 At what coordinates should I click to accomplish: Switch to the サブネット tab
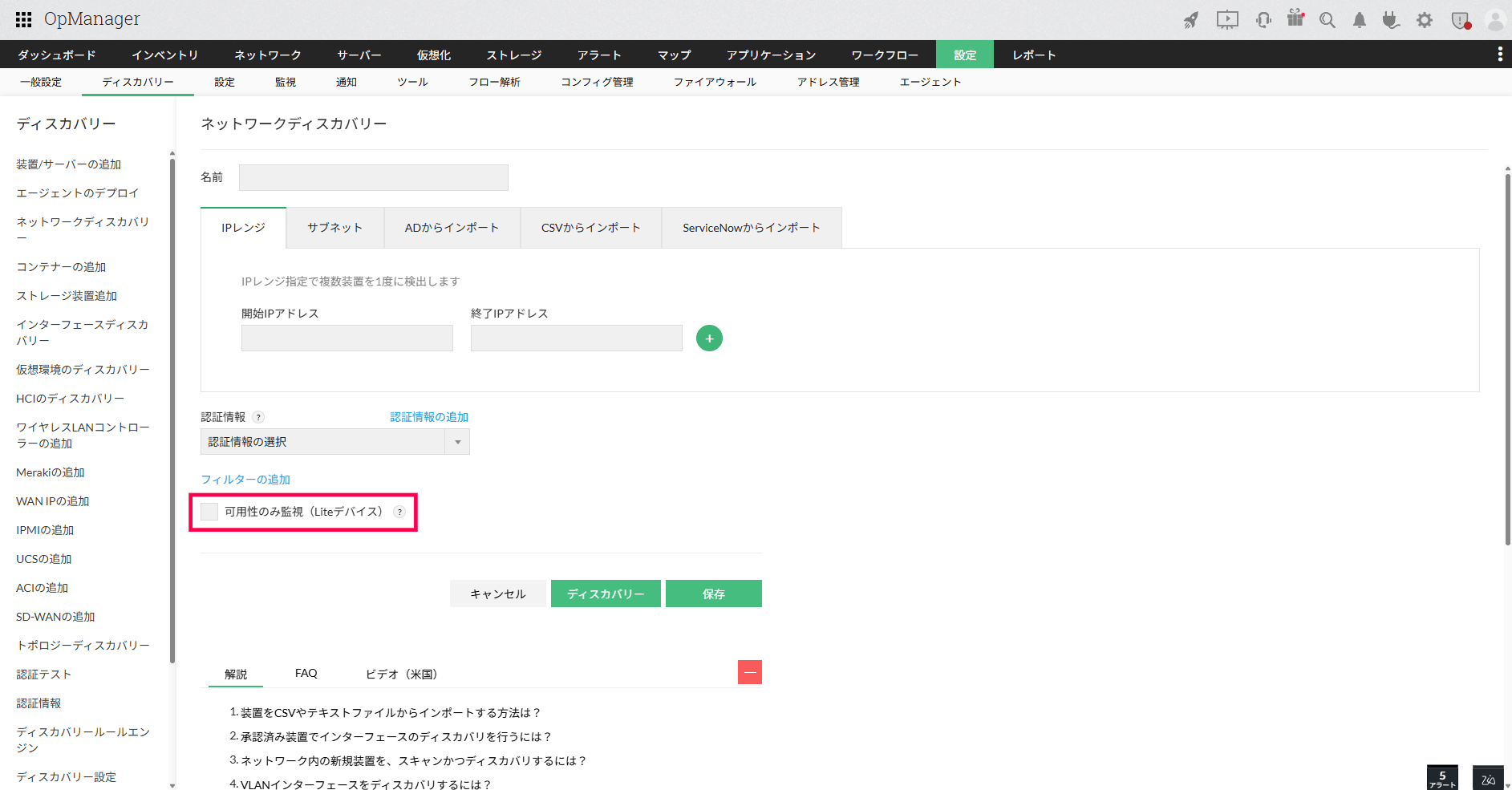pyautogui.click(x=335, y=228)
